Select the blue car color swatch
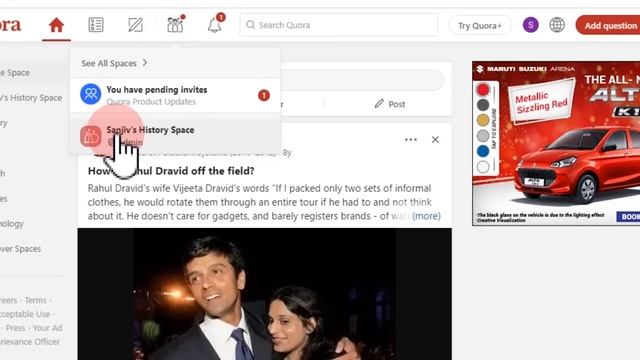 [483, 151]
